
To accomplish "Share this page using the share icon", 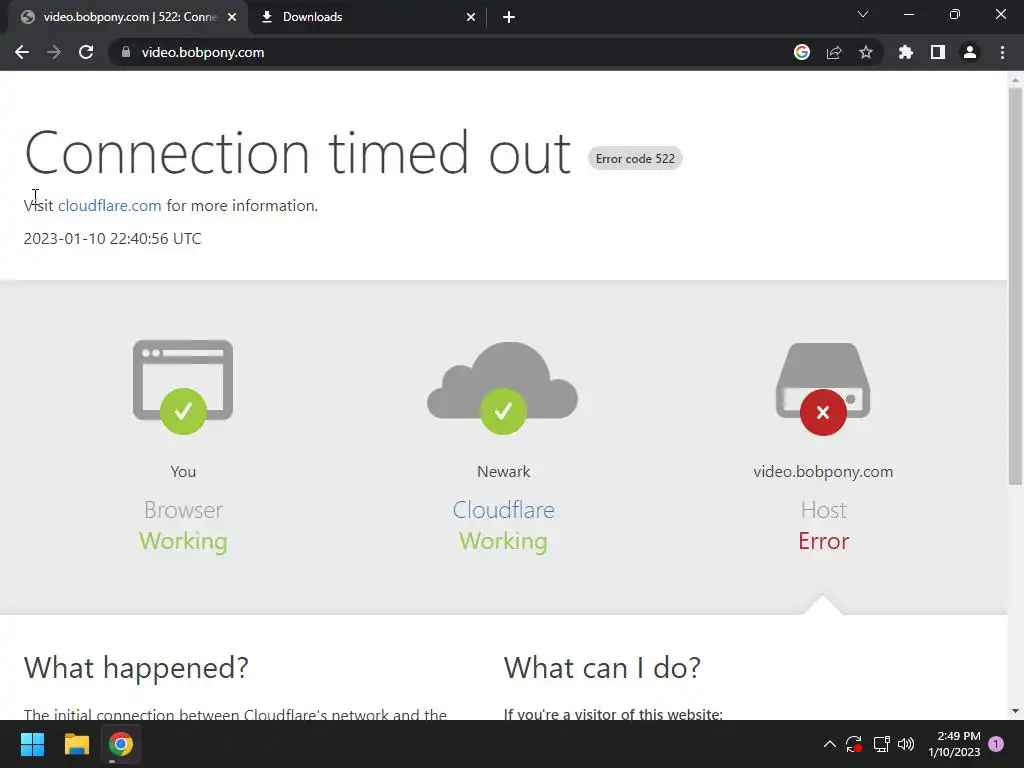I will pos(834,52).
